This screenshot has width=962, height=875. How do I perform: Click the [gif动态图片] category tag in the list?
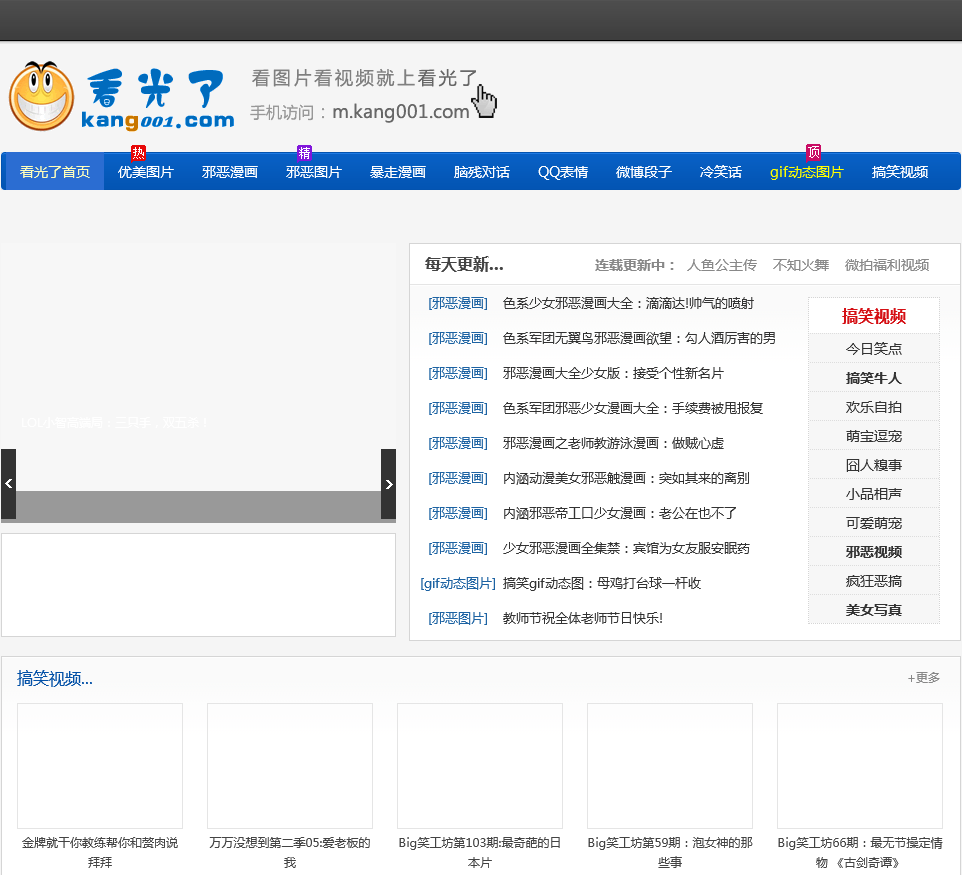tap(458, 583)
